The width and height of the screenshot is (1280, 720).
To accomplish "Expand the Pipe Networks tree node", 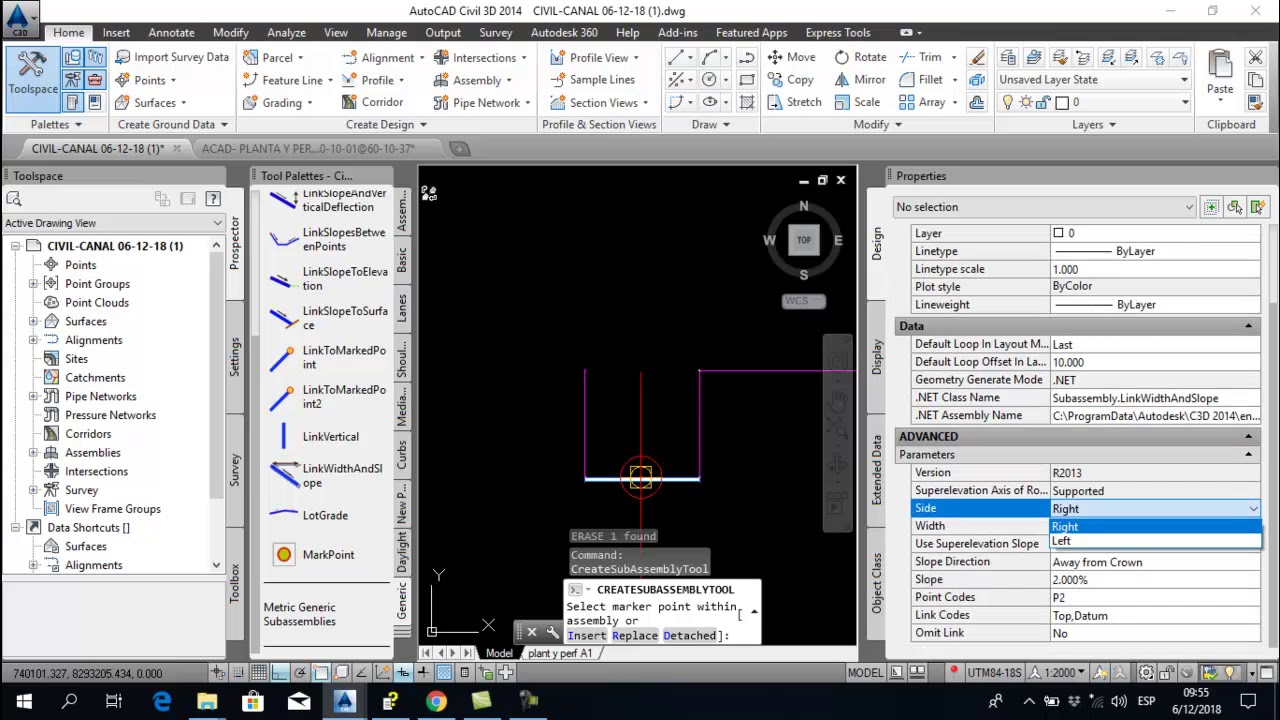I will tap(33, 396).
